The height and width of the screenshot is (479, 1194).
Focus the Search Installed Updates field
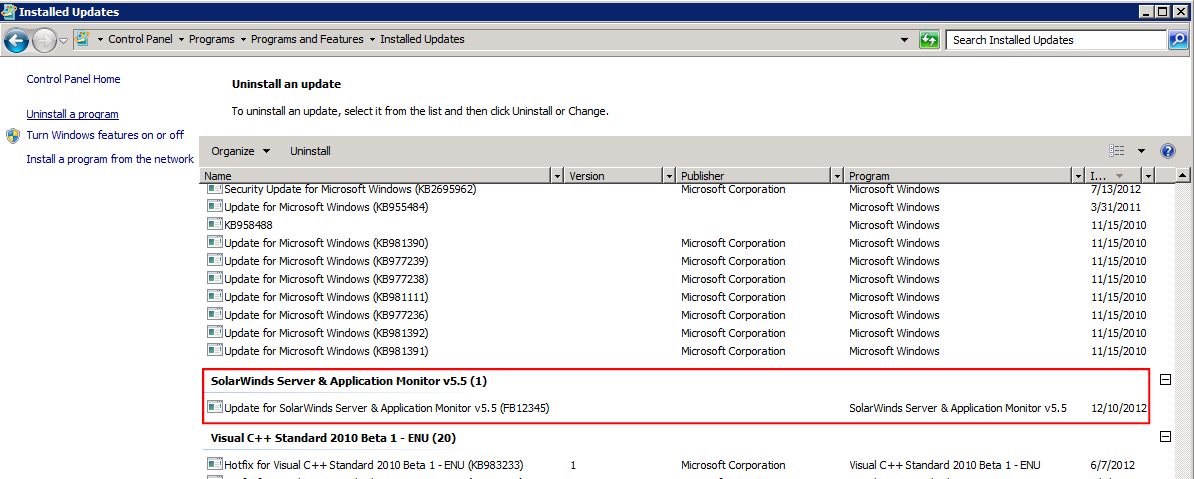point(1057,40)
